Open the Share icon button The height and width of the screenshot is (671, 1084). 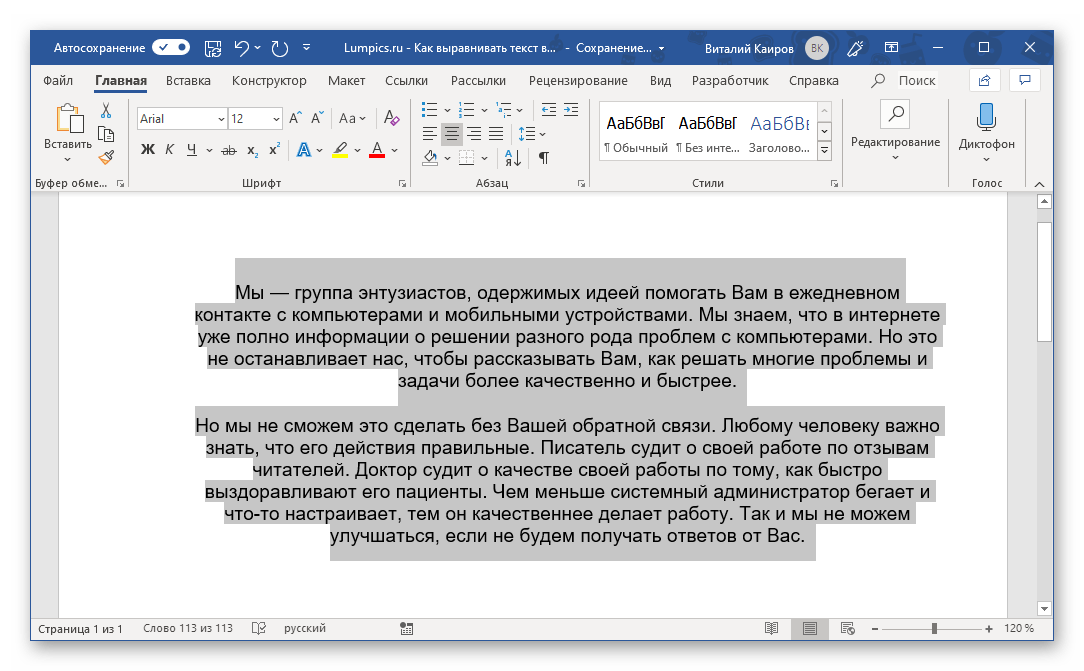point(985,80)
